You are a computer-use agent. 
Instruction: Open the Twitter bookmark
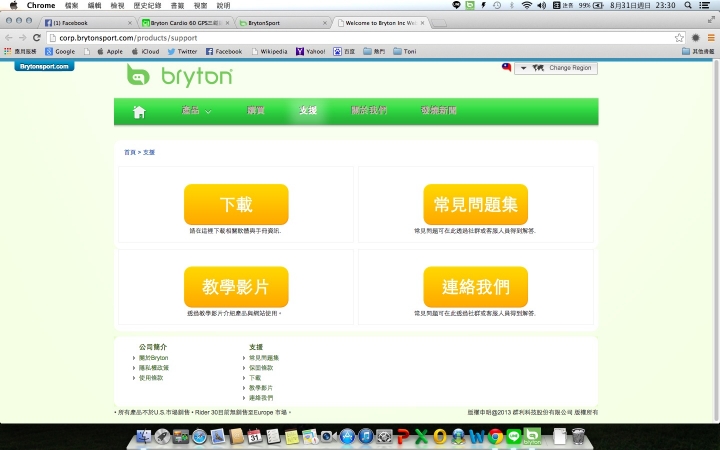[x=182, y=51]
